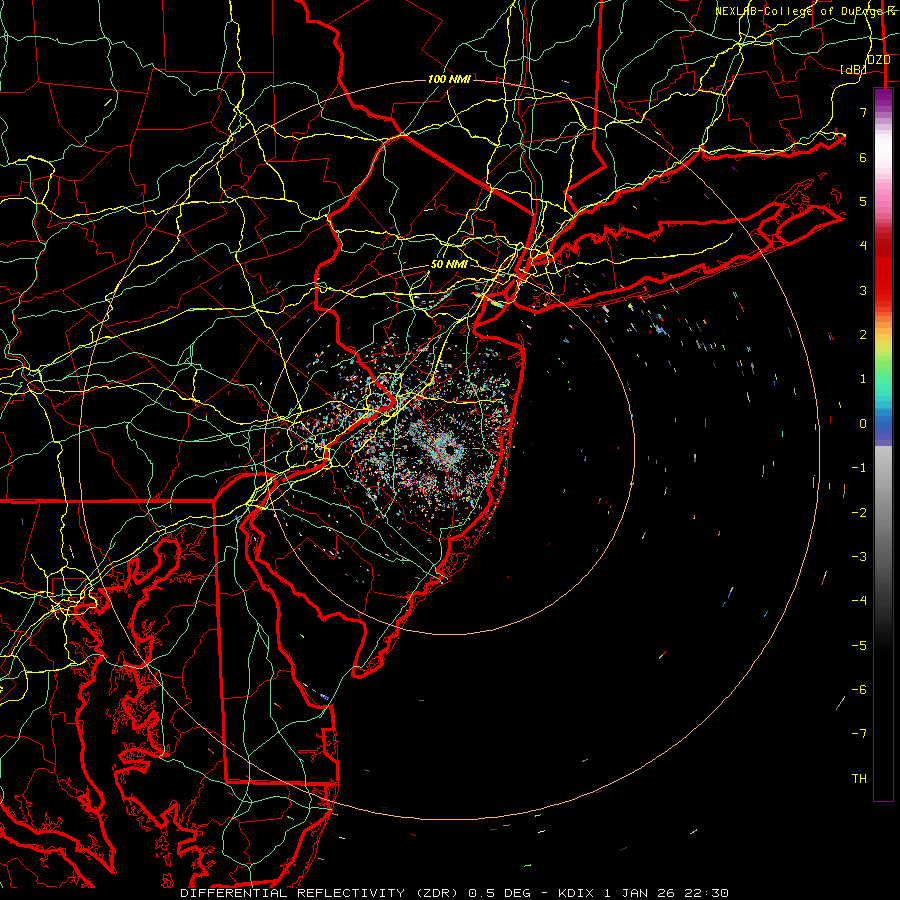The image size is (900, 900).
Task: Click the "KDIX" station identifier in the caption
Action: point(576,893)
